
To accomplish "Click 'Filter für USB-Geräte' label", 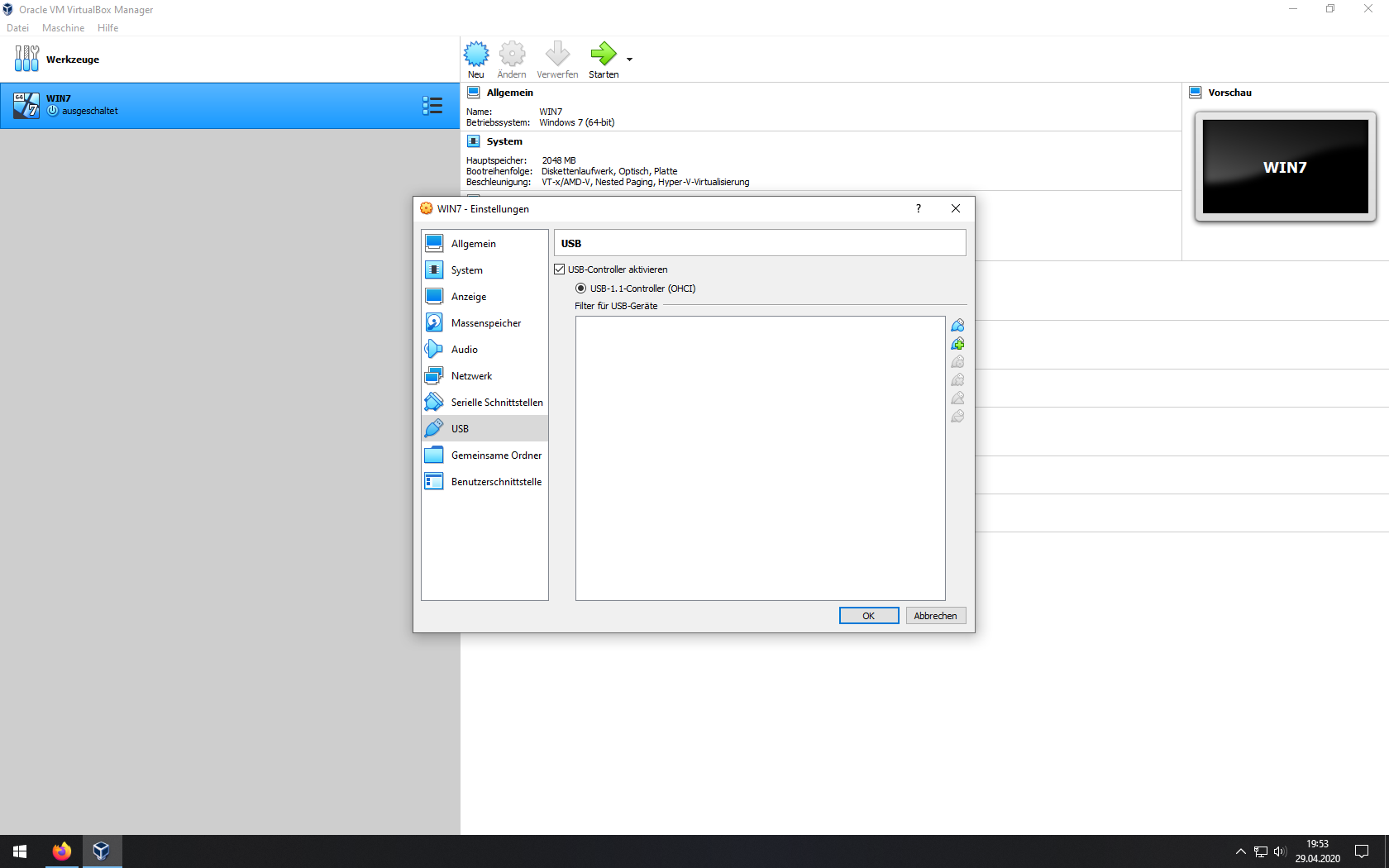I will click(616, 306).
